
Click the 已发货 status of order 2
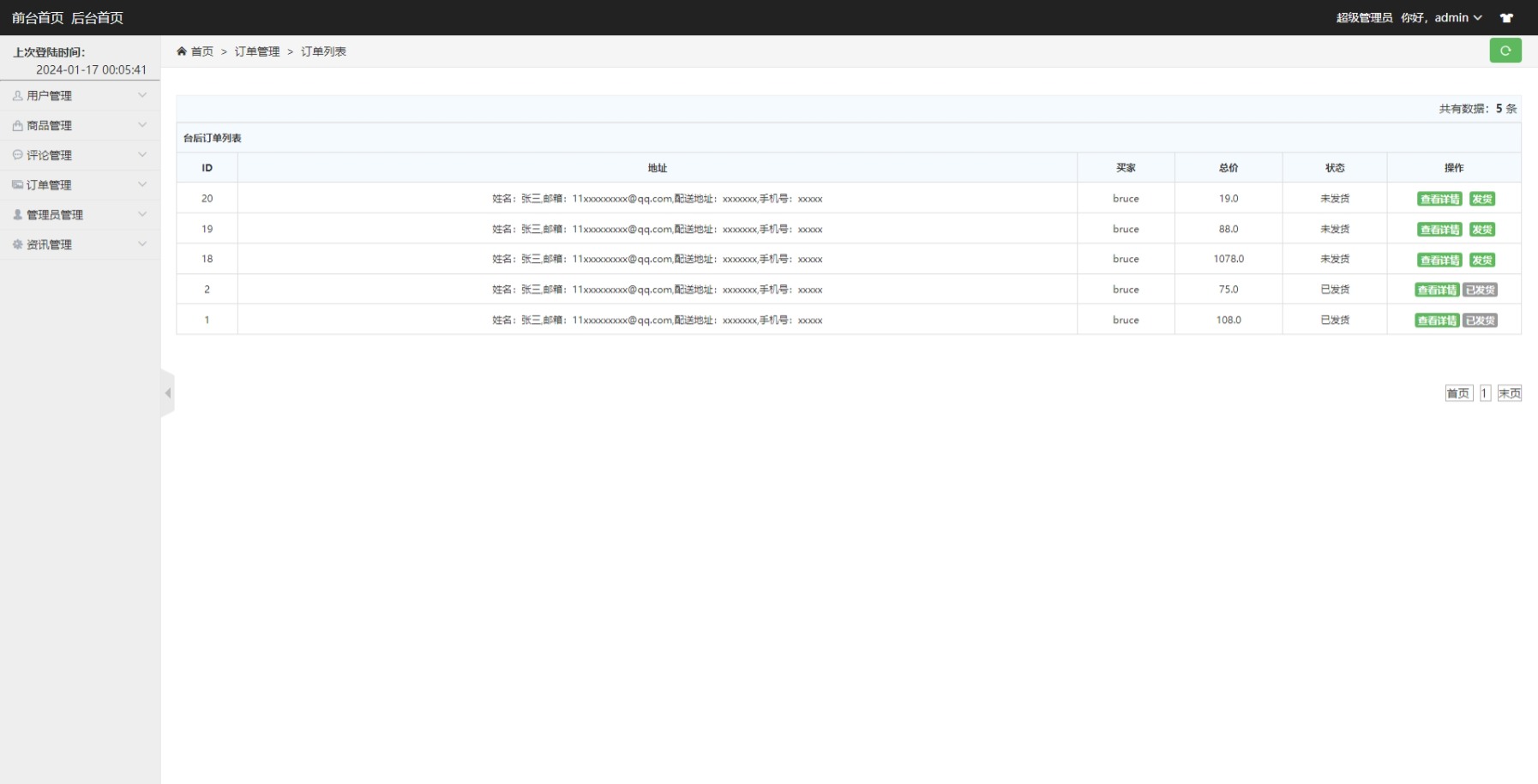pyautogui.click(x=1335, y=290)
